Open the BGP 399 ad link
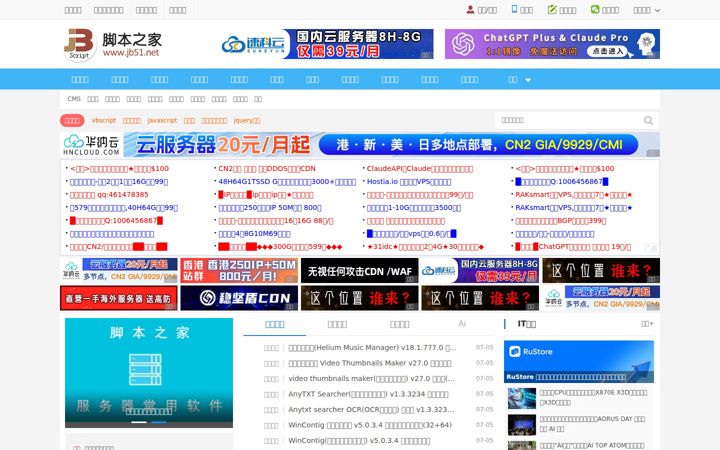This screenshot has height=450, width=720. point(561,220)
